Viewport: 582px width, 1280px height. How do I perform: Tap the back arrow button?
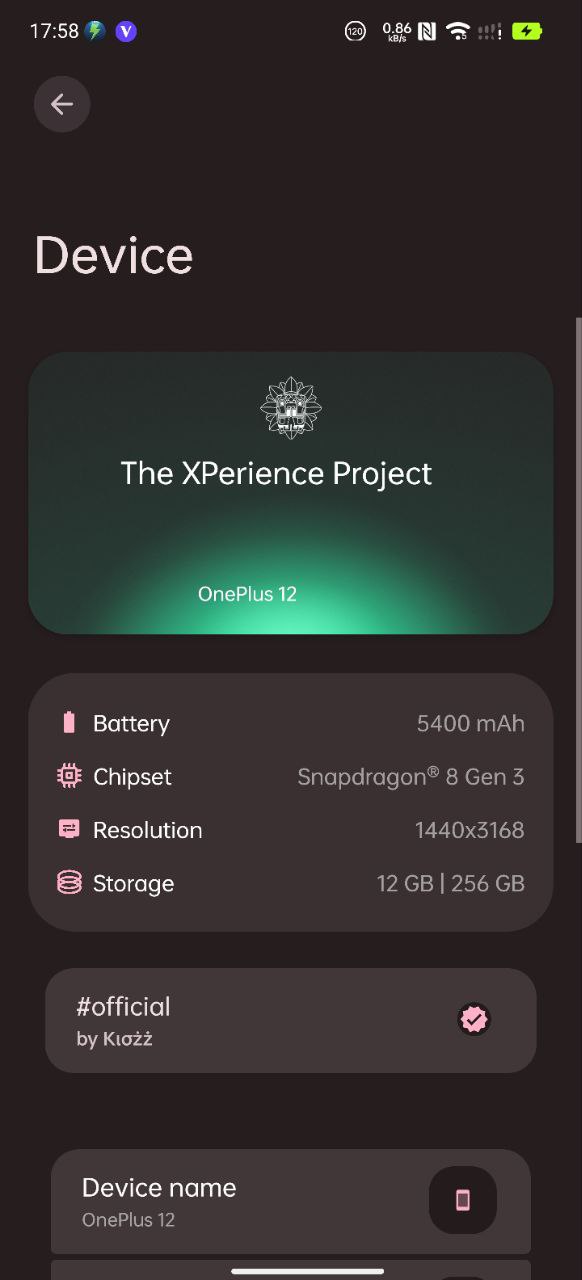(x=62, y=104)
